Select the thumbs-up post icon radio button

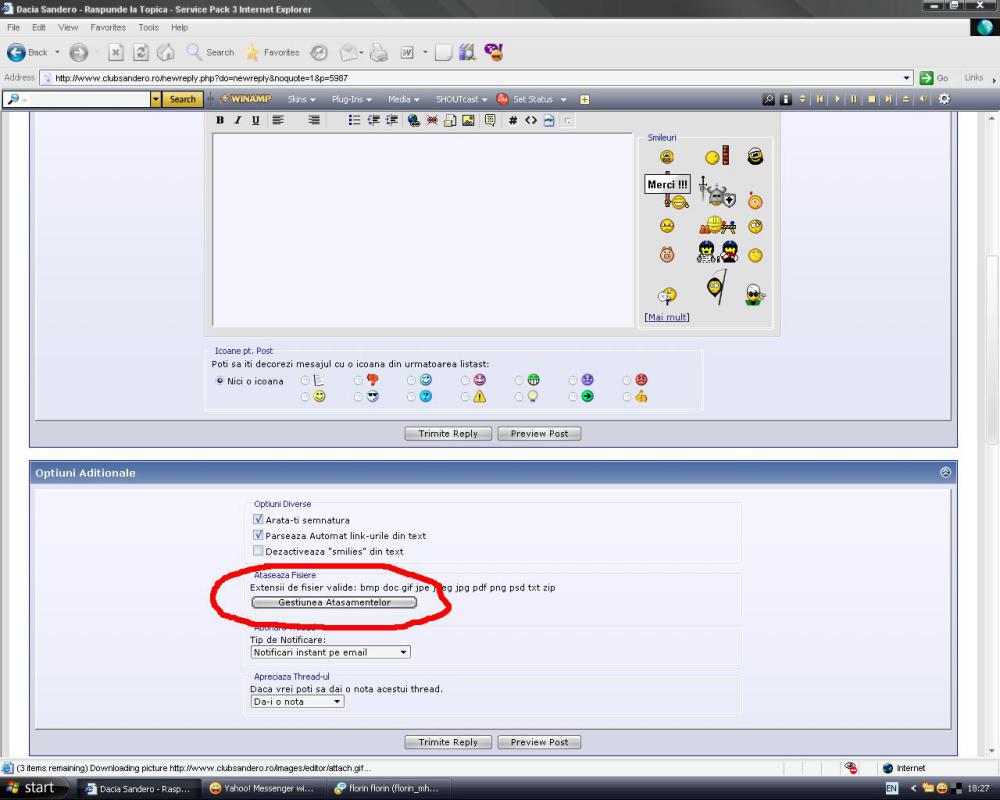[x=627, y=396]
